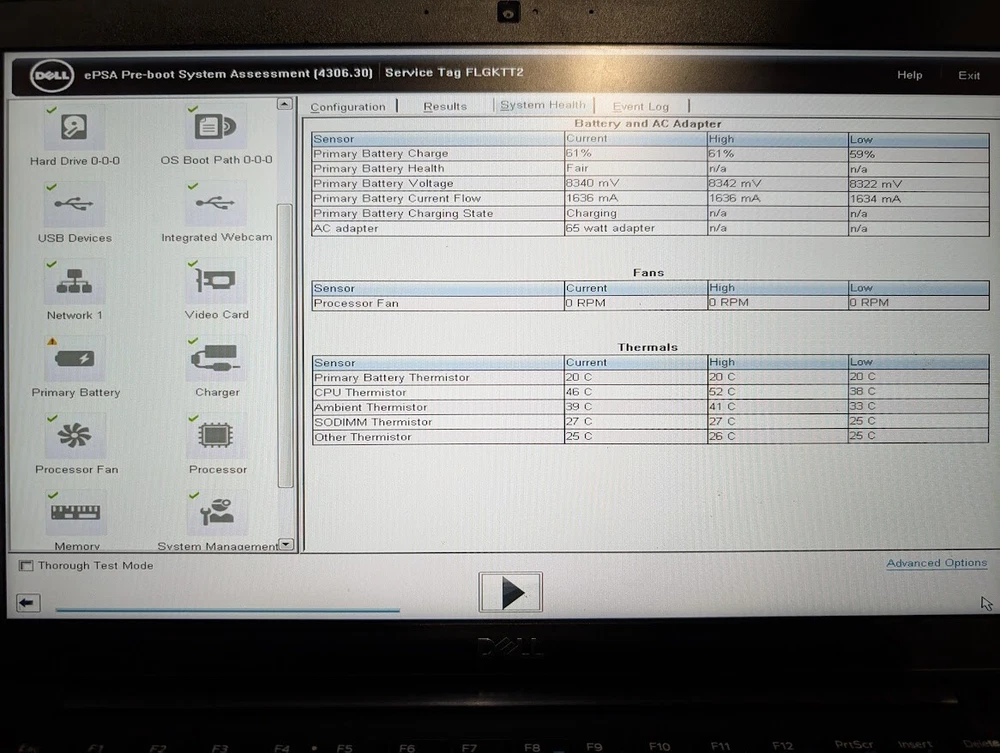This screenshot has width=1000, height=753.
Task: Select the Processor Fan icon
Action: [x=75, y=436]
